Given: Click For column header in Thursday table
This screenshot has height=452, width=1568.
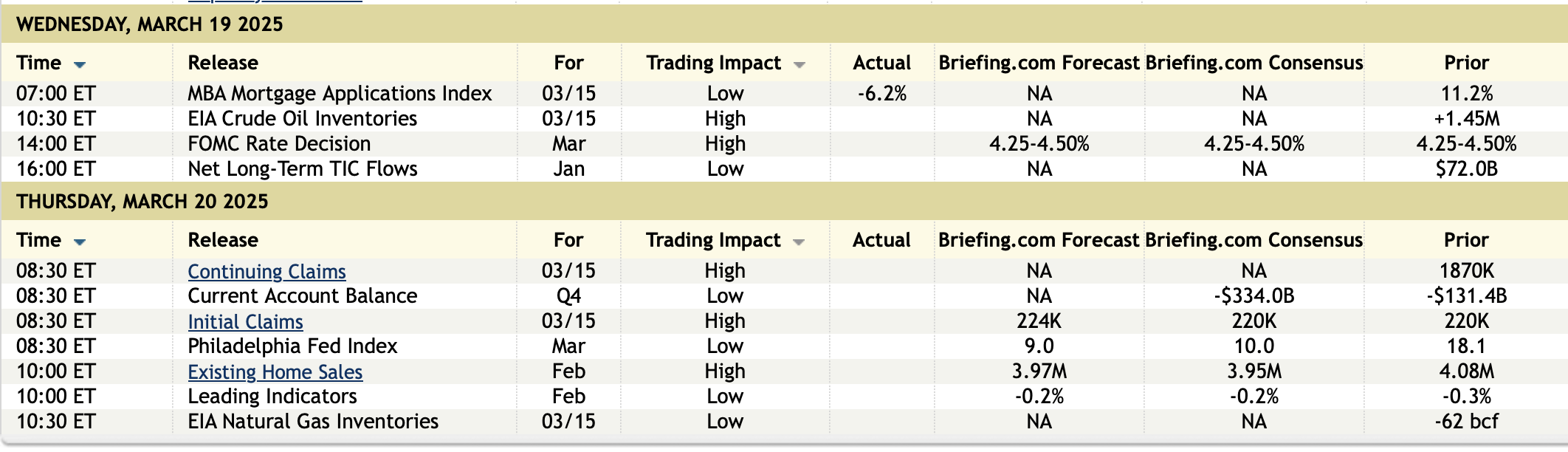Looking at the screenshot, I should tap(568, 240).
